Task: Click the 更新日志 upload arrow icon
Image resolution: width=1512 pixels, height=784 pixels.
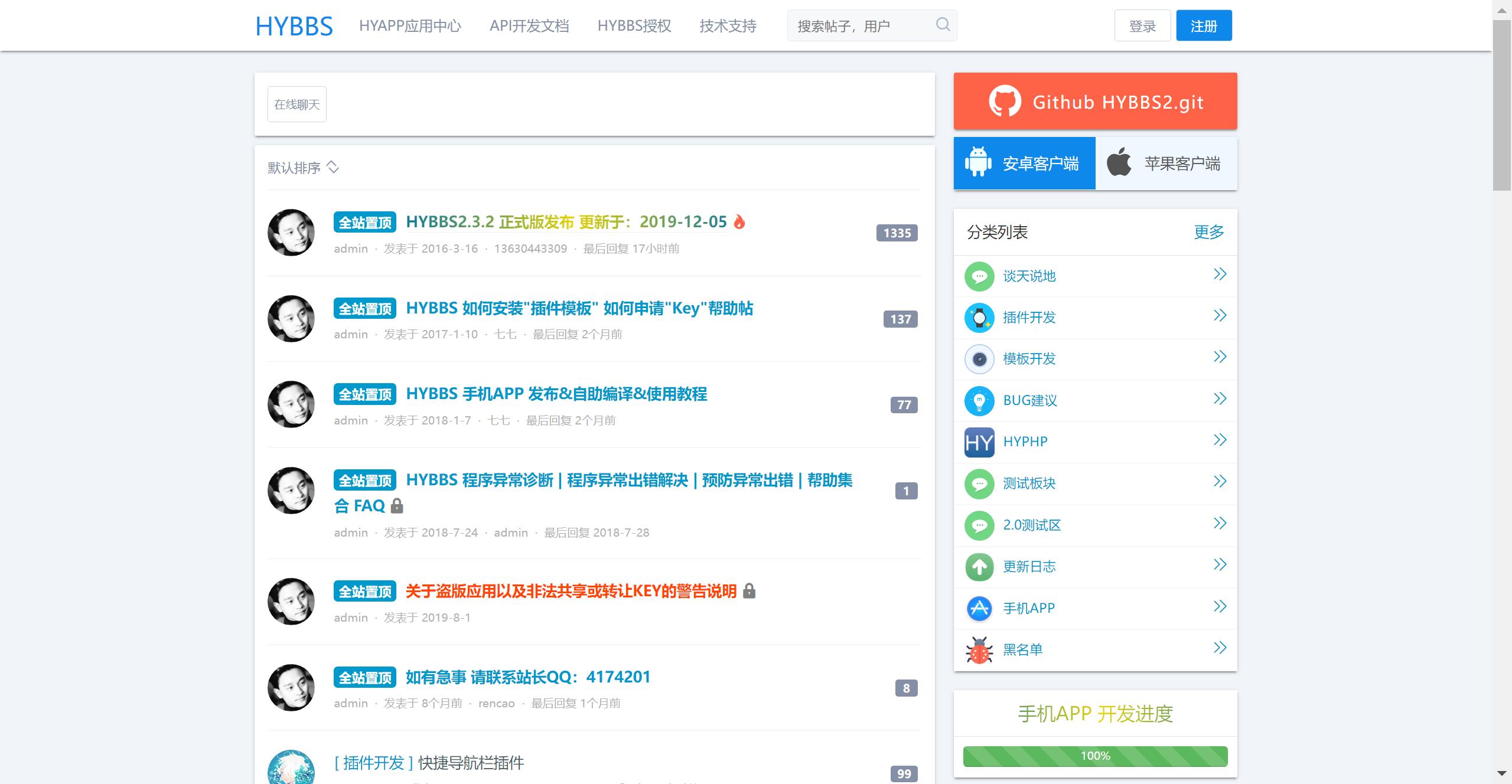Action: 979,567
